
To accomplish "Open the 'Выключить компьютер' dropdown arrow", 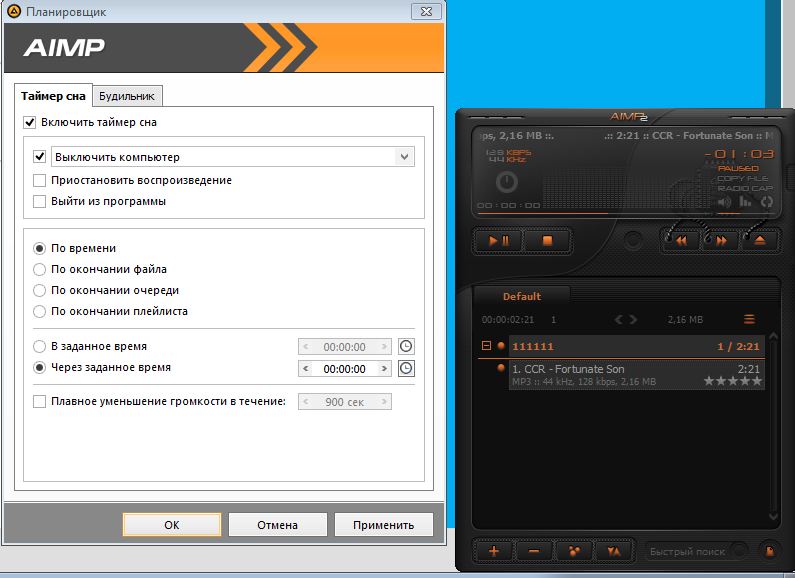I will tap(404, 157).
